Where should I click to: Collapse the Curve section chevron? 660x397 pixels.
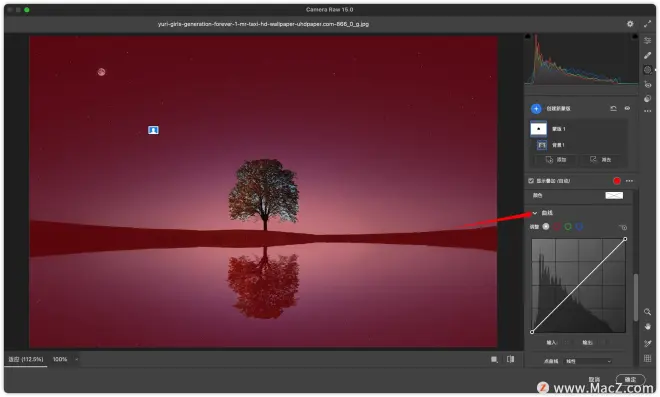(x=535, y=213)
